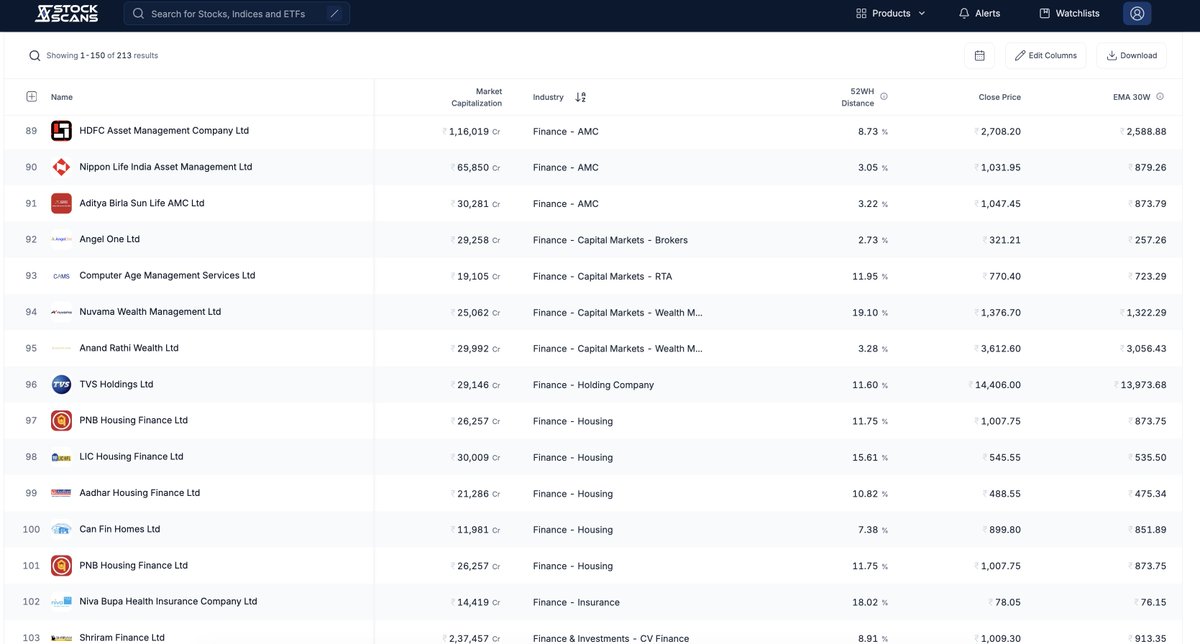Open the user profile avatar icon
This screenshot has height=644, width=1200.
[1137, 13]
